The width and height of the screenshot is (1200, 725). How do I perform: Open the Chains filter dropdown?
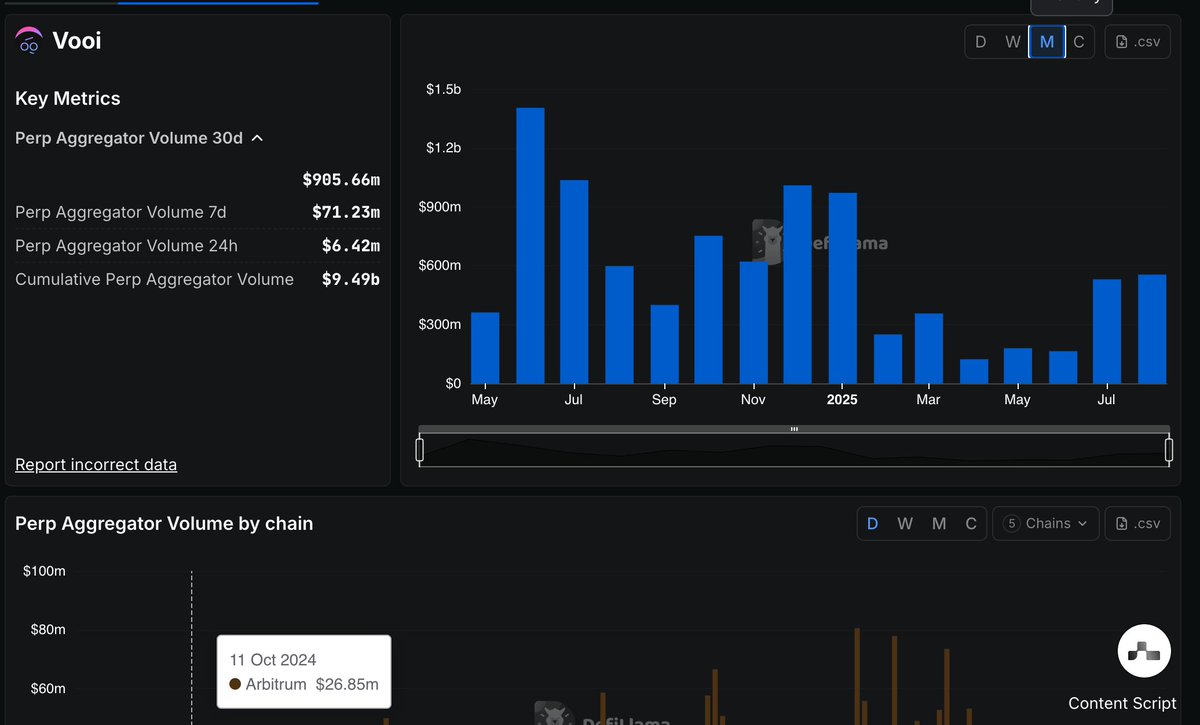(x=1045, y=523)
